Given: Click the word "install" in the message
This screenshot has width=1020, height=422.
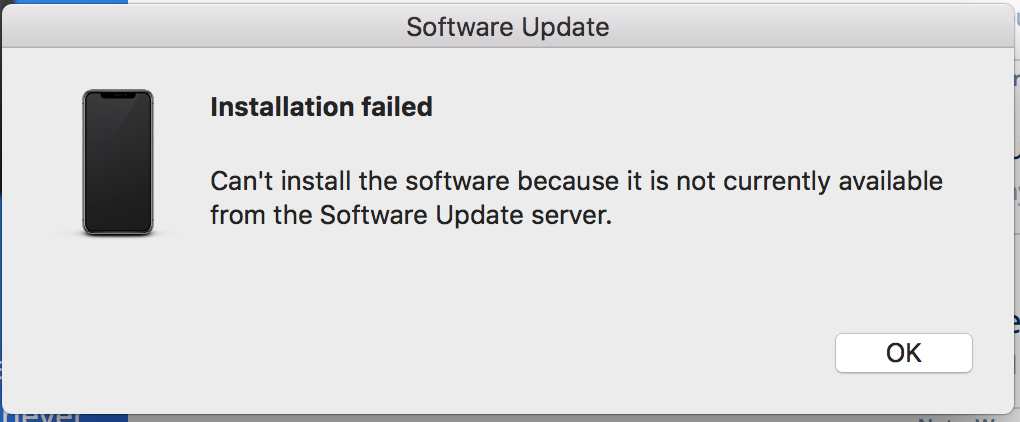Looking at the screenshot, I should [307, 183].
